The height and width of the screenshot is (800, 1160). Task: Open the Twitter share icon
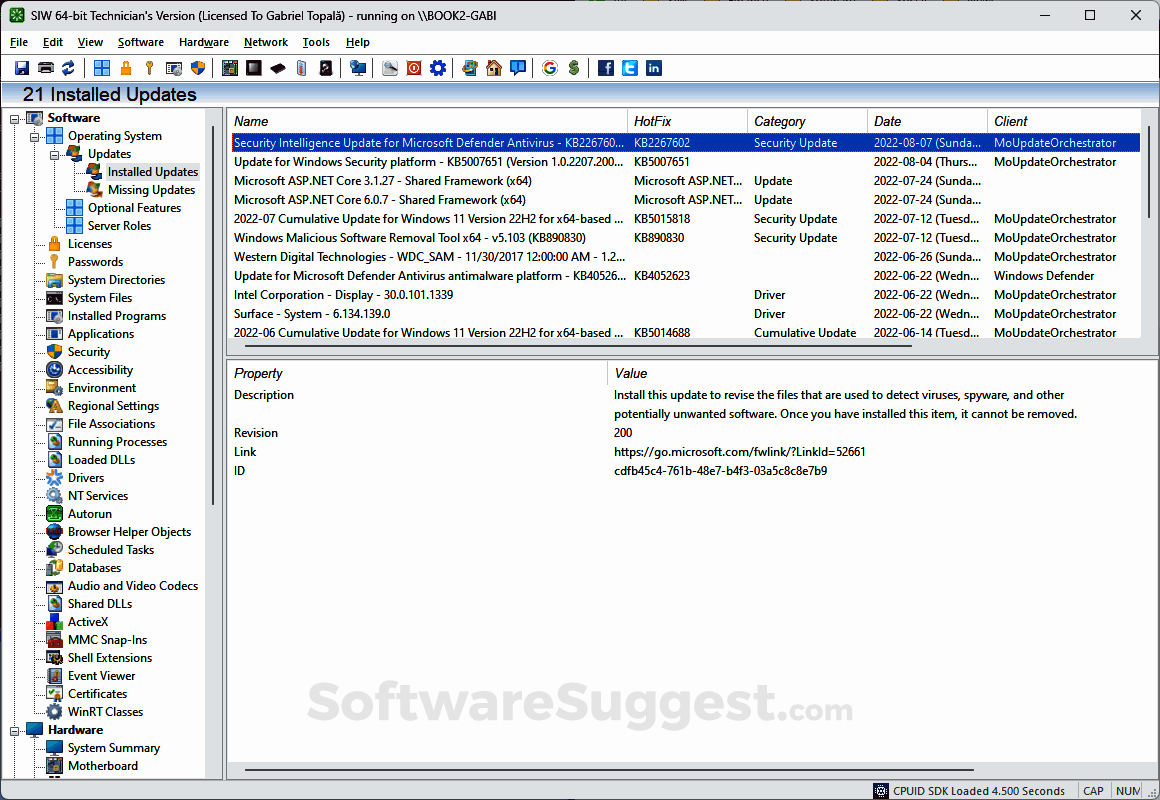tap(630, 68)
